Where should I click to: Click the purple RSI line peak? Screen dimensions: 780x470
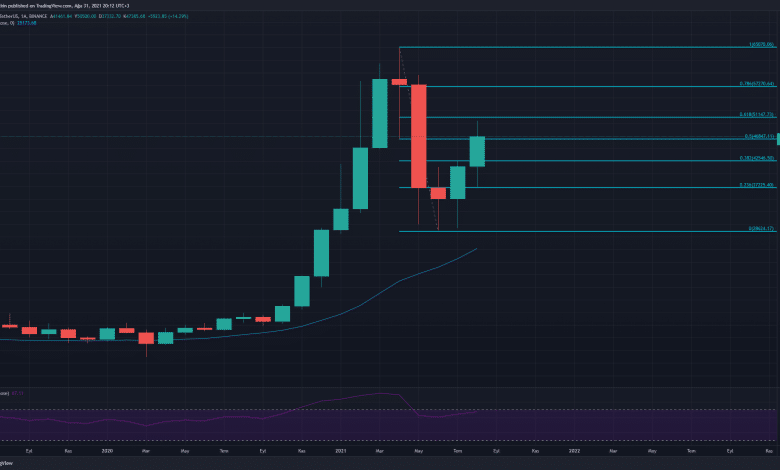380,394
